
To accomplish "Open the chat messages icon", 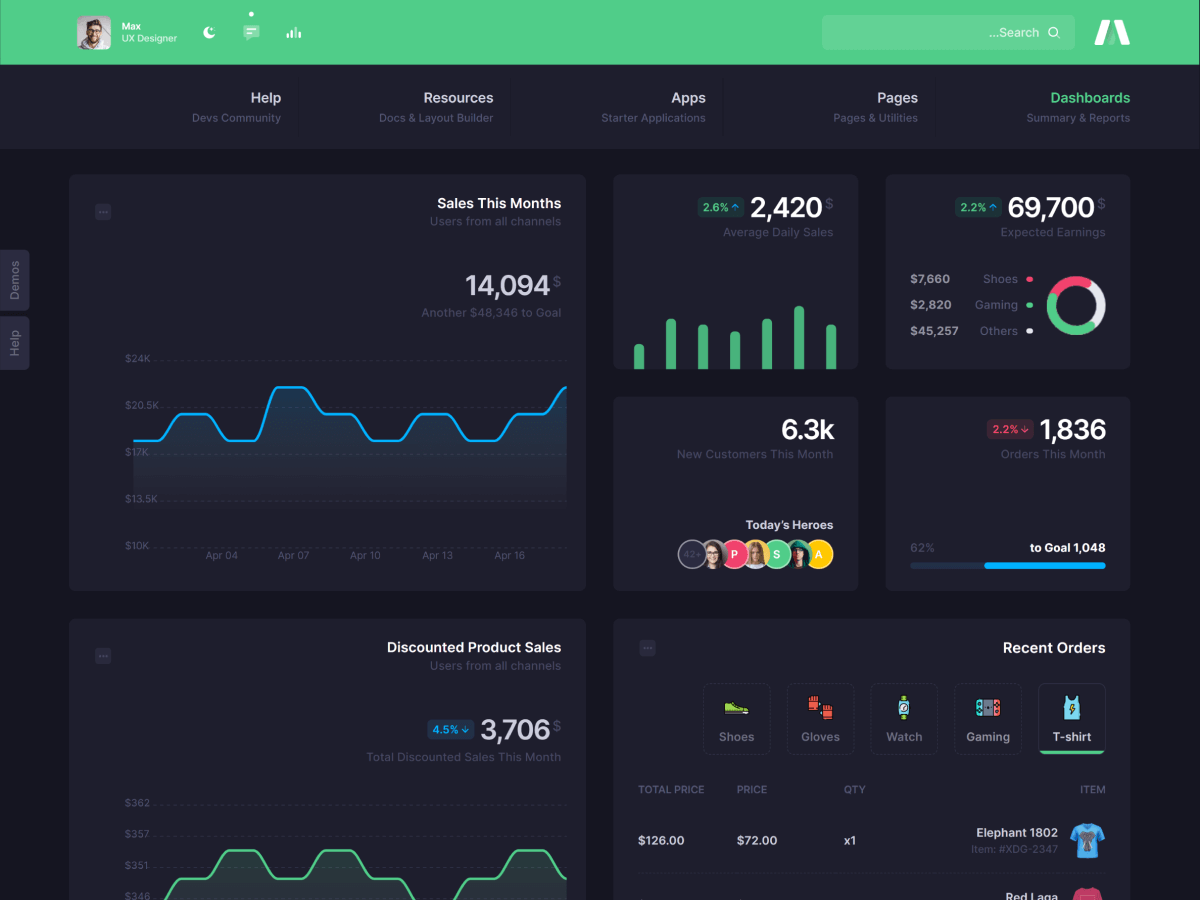I will coord(251,32).
